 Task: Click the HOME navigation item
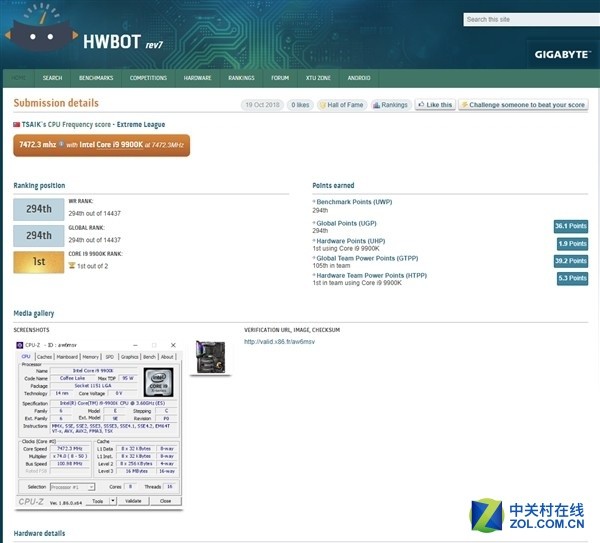pyautogui.click(x=18, y=78)
